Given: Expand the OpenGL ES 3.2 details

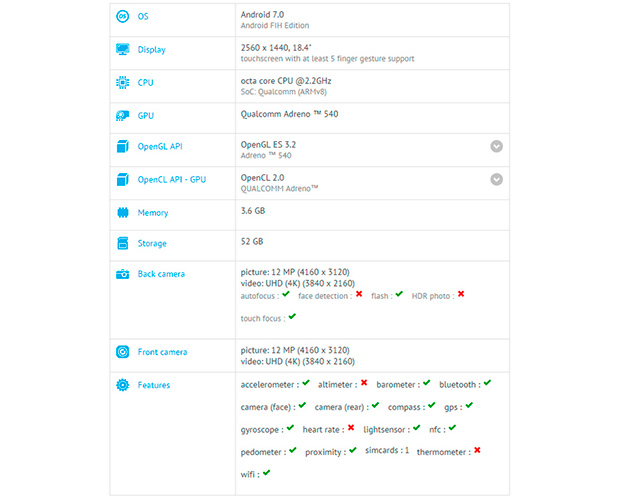Looking at the screenshot, I should point(496,147).
